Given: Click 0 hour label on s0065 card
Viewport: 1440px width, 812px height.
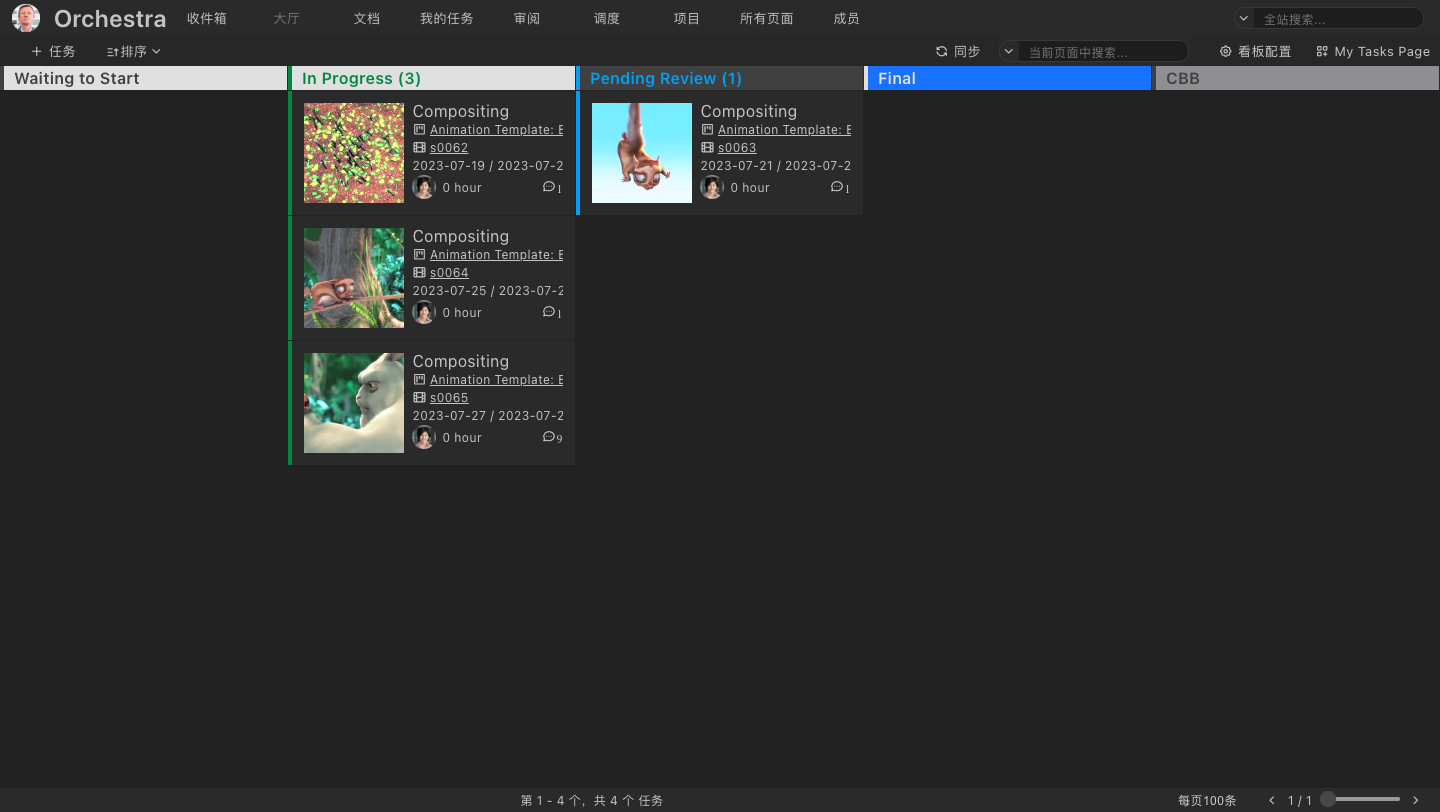Looking at the screenshot, I should [462, 437].
